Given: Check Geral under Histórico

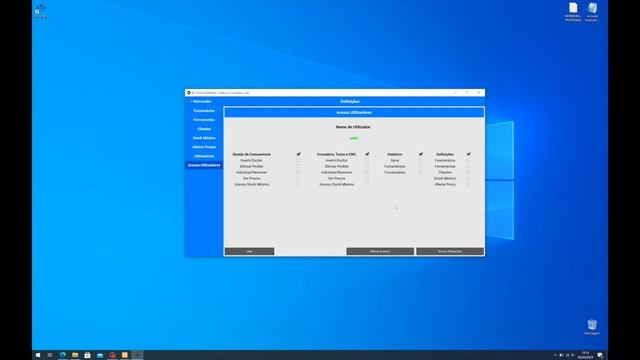Looking at the screenshot, I should point(420,160).
